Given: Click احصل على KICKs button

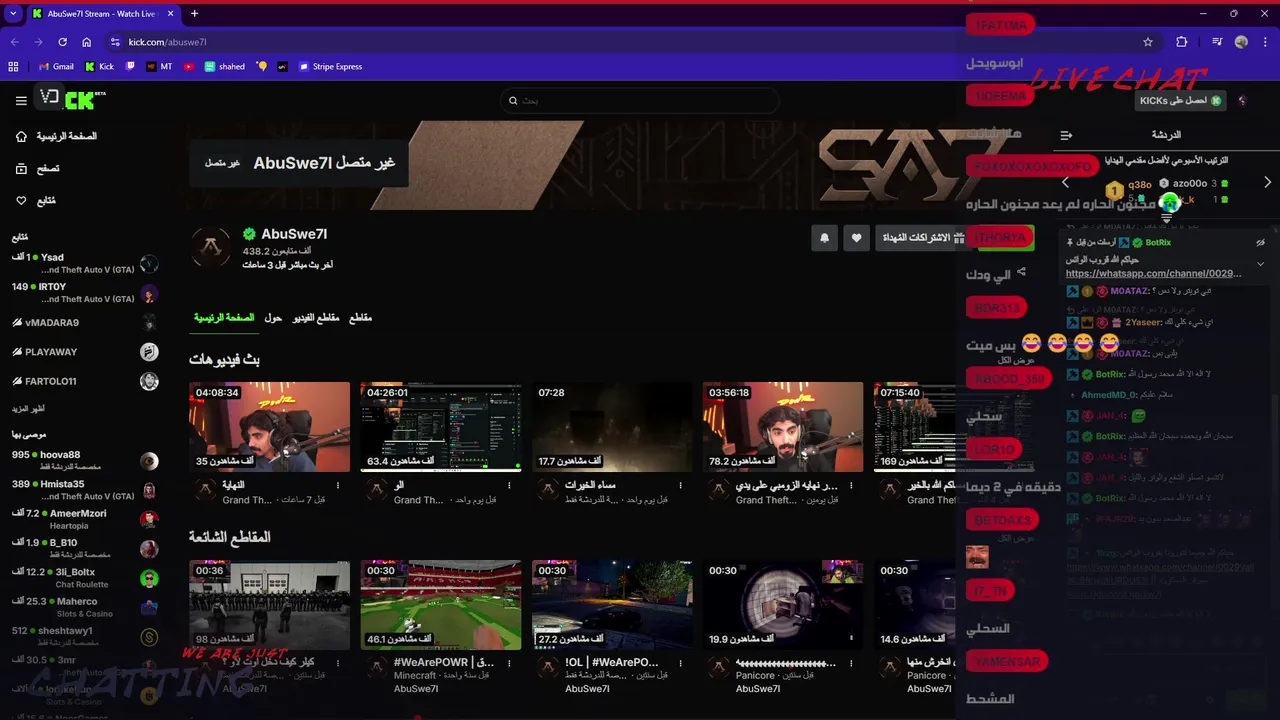Looking at the screenshot, I should [1180, 101].
